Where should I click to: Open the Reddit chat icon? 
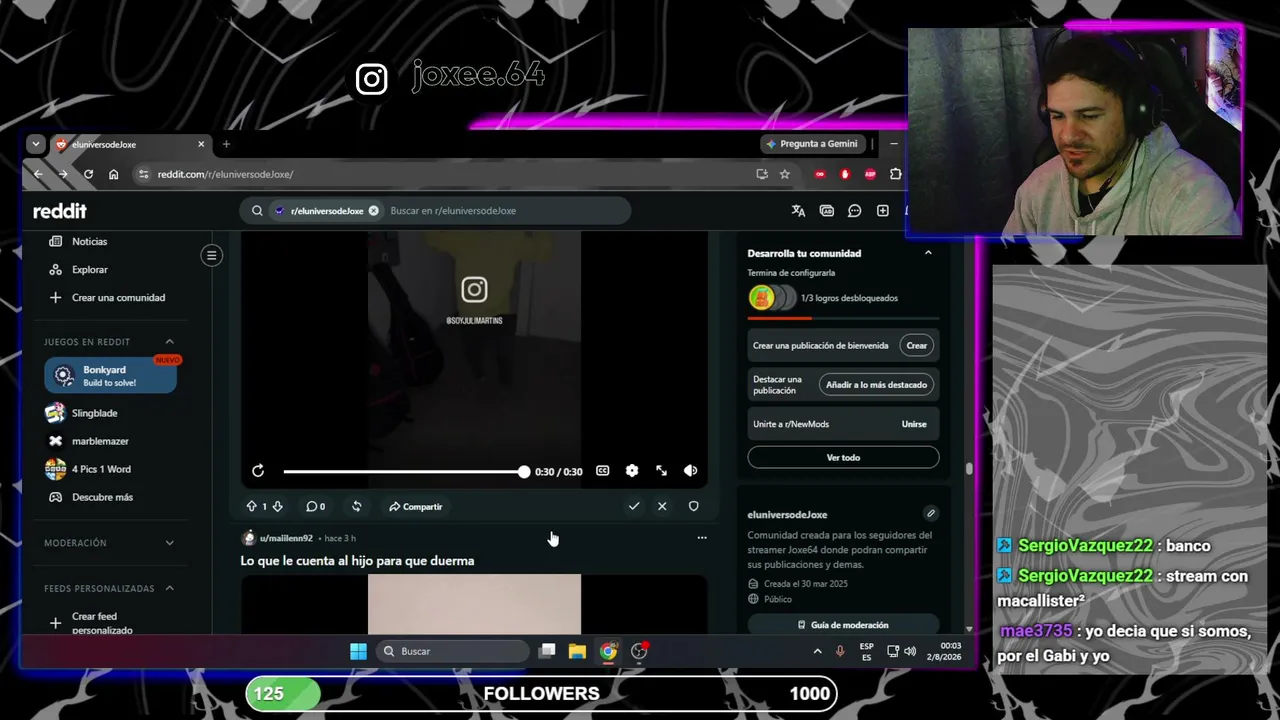[854, 211]
